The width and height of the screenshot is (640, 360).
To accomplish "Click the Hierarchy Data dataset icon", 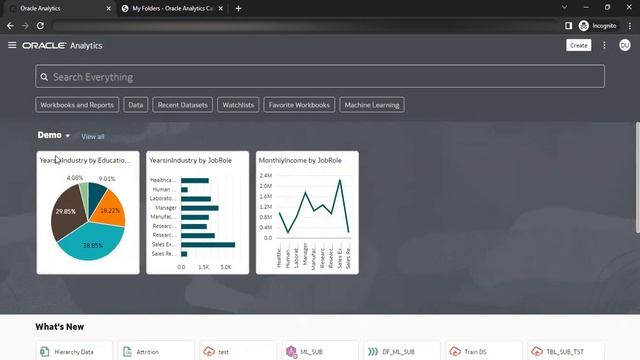I will pos(44,351).
